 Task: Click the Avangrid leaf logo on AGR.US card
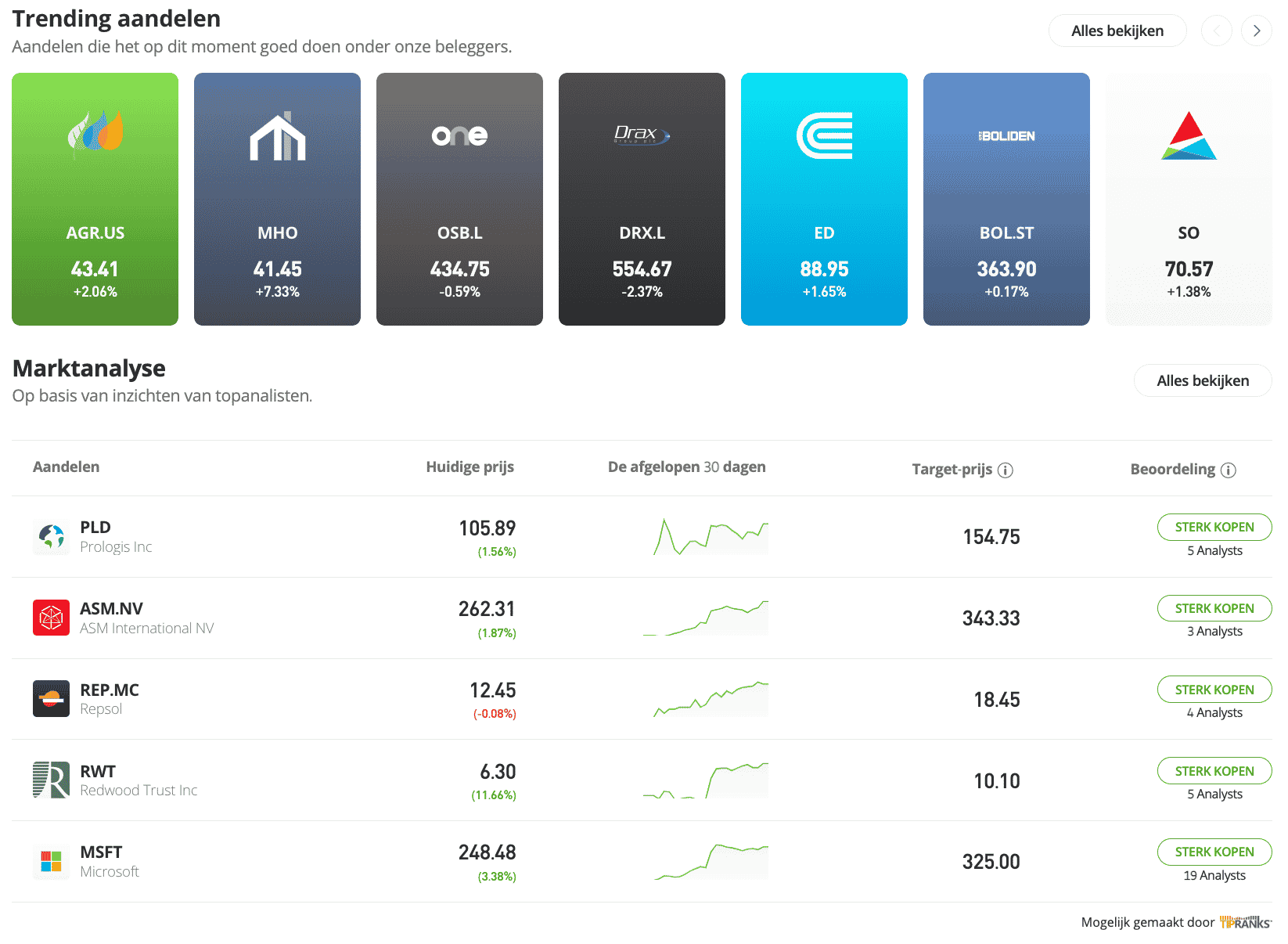click(x=95, y=133)
